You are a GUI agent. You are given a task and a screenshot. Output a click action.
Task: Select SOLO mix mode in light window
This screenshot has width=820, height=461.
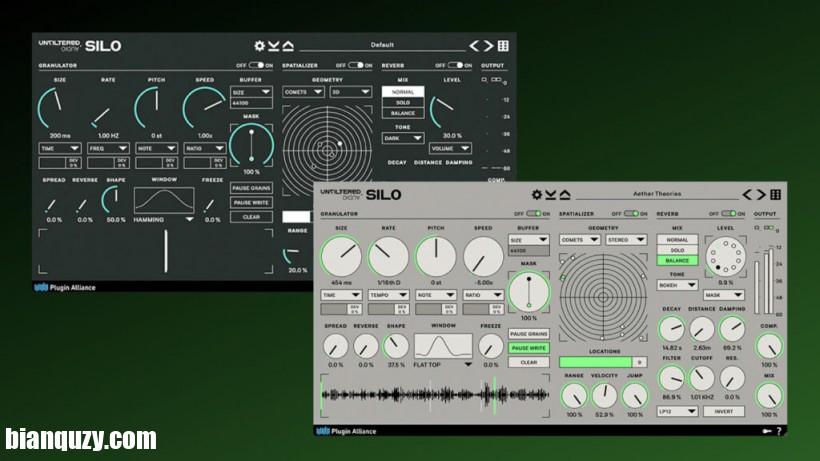[x=677, y=250]
